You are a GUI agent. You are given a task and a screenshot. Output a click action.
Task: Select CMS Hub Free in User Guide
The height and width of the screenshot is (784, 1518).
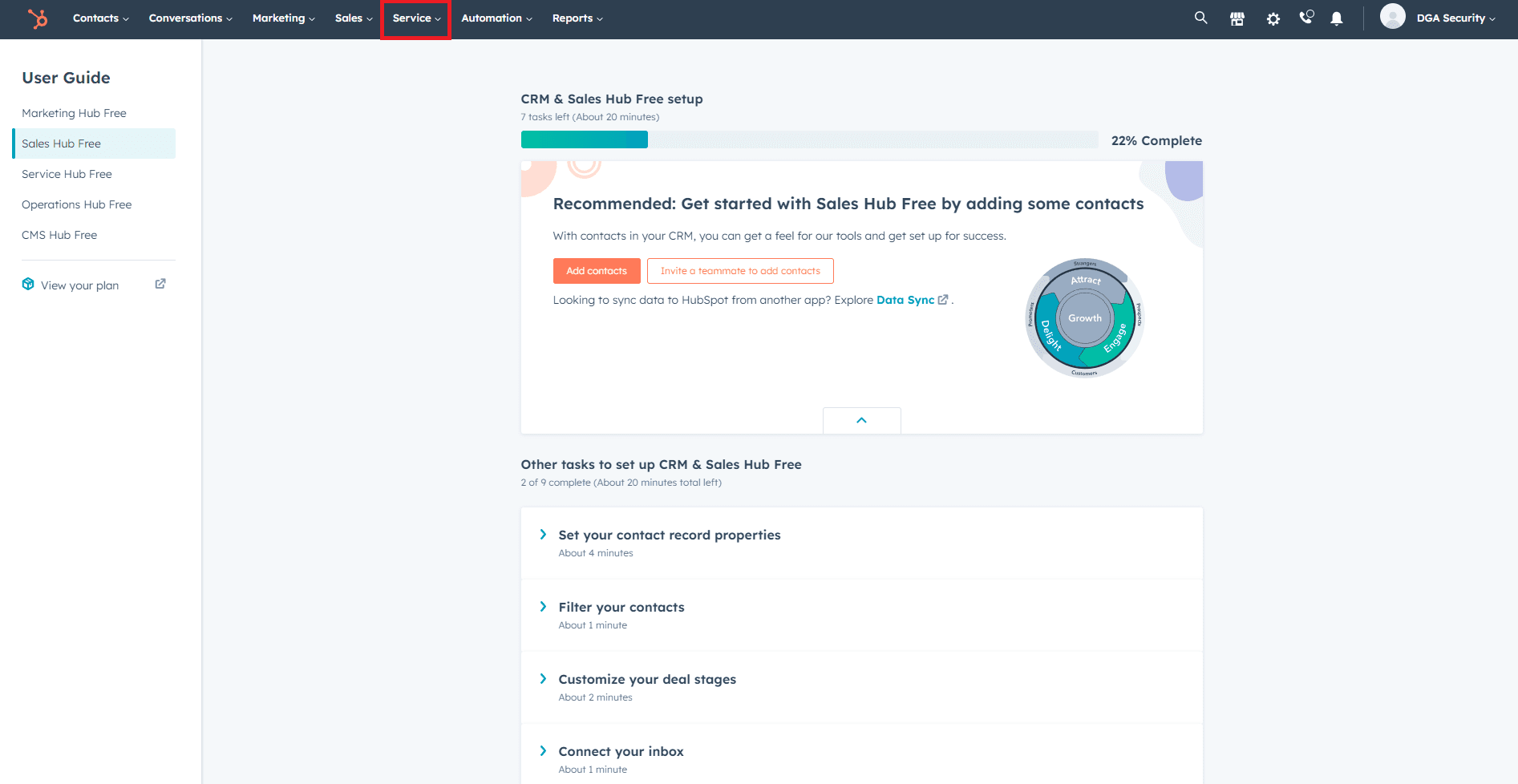59,235
